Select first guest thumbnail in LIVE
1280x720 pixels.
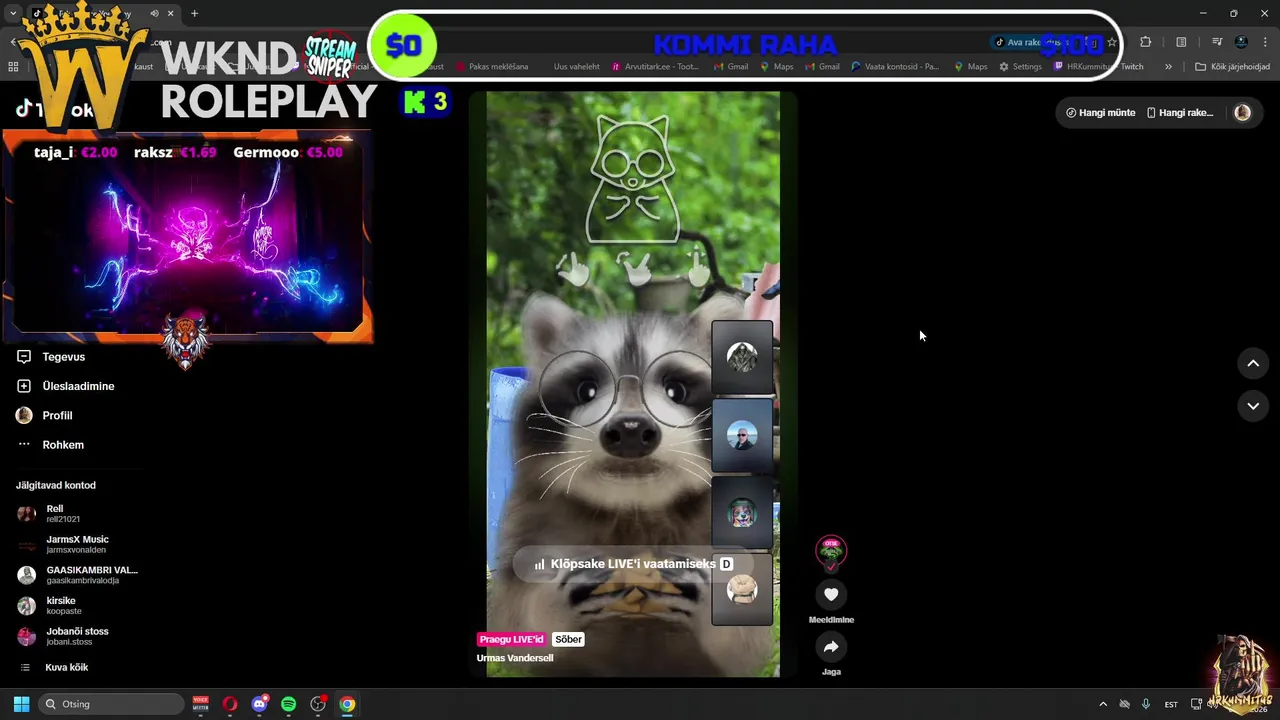pyautogui.click(x=742, y=359)
